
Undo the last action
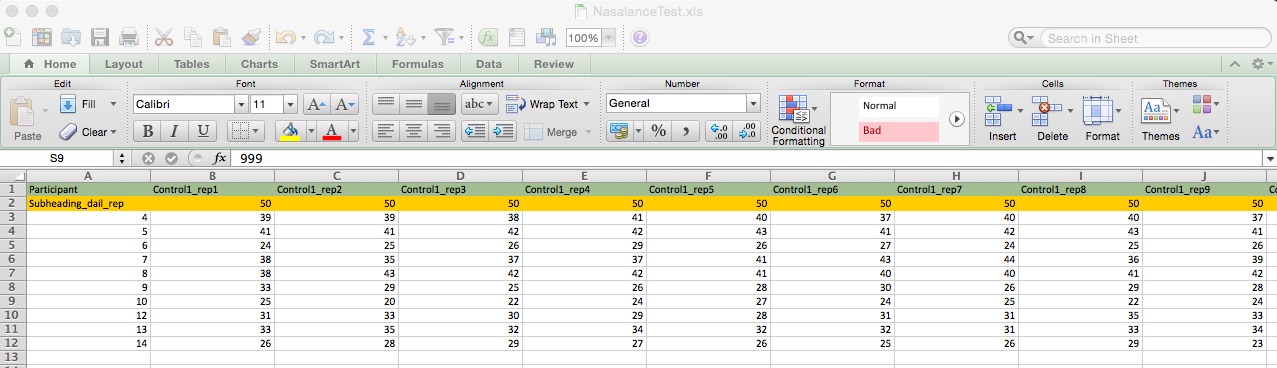click(285, 37)
